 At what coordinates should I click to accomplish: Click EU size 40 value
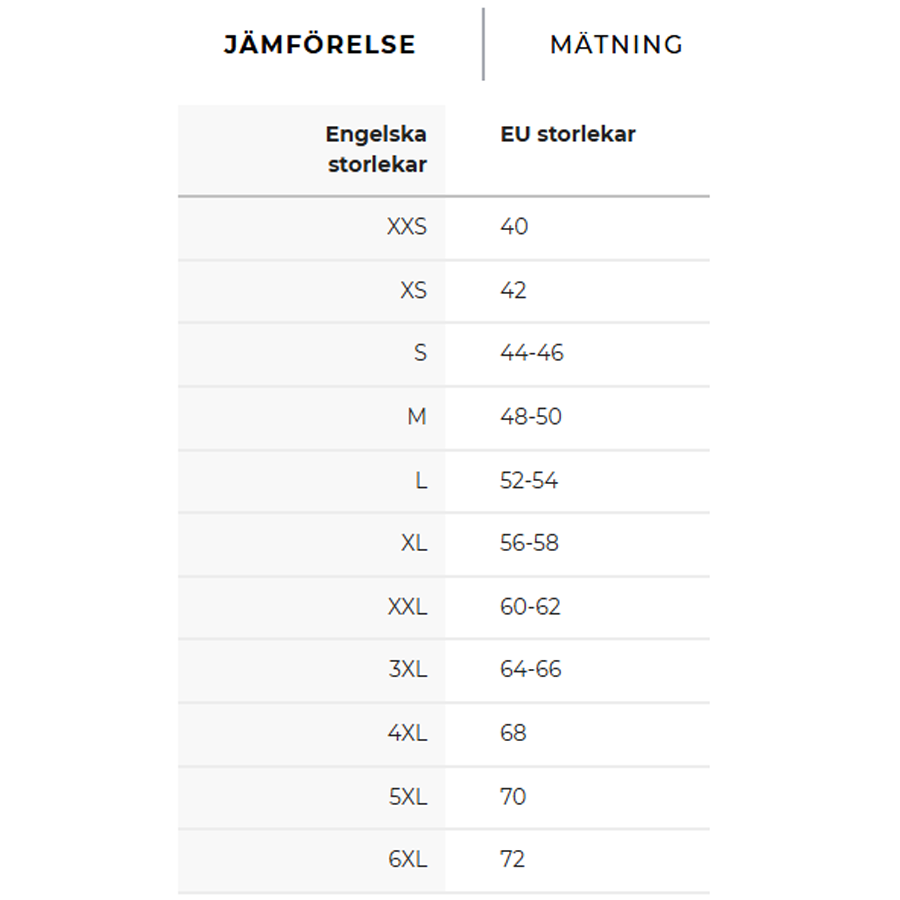[514, 226]
